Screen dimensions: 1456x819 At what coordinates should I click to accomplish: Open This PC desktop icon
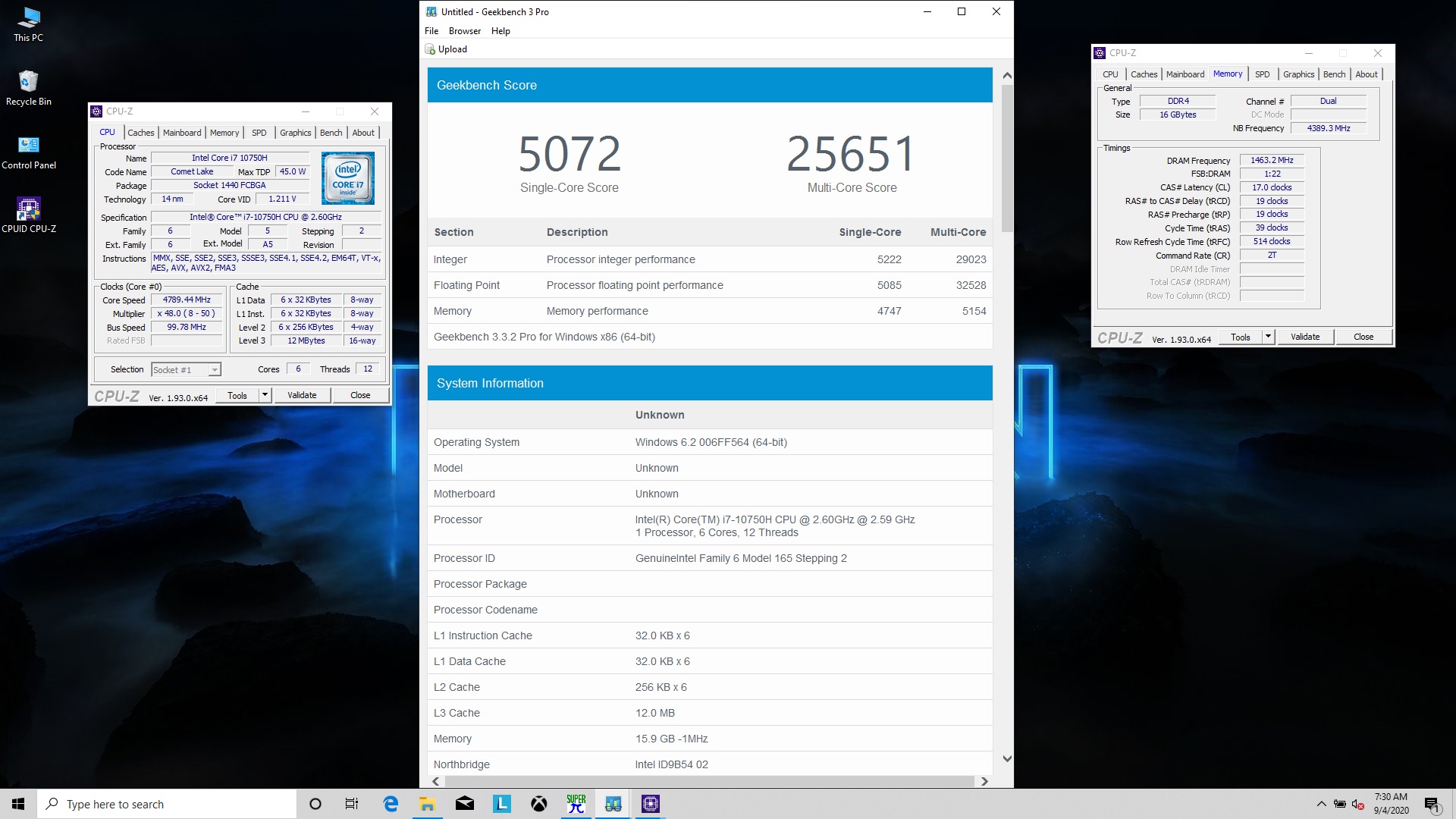[28, 24]
